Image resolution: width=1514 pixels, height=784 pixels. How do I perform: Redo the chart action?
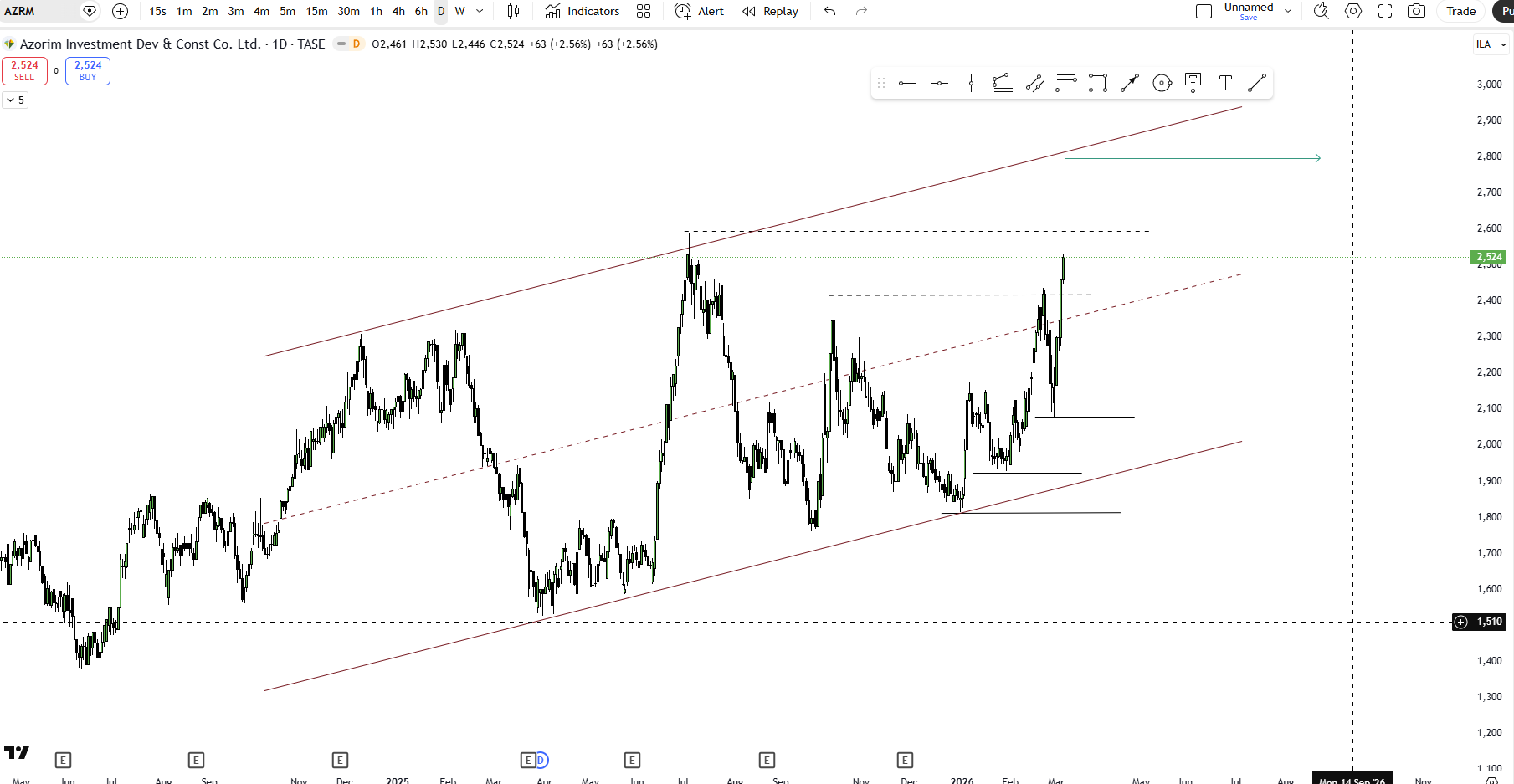pos(861,11)
